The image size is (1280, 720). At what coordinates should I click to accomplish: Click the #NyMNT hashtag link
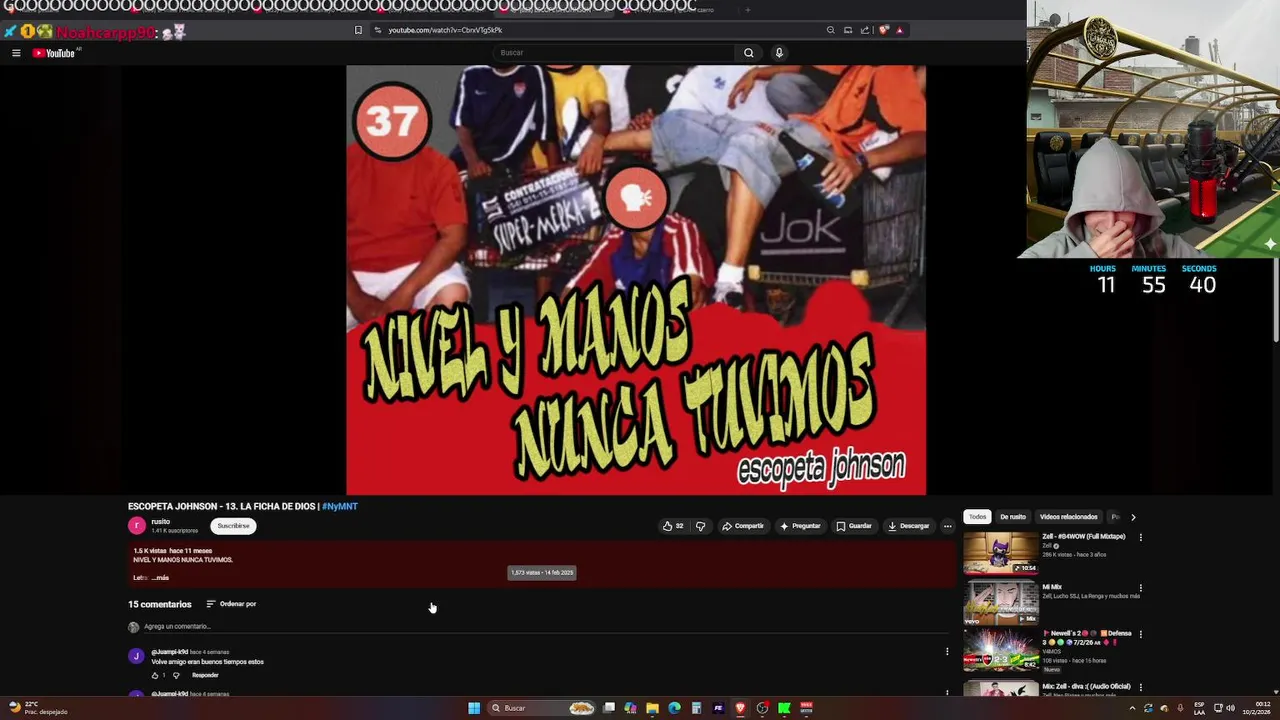tap(340, 507)
